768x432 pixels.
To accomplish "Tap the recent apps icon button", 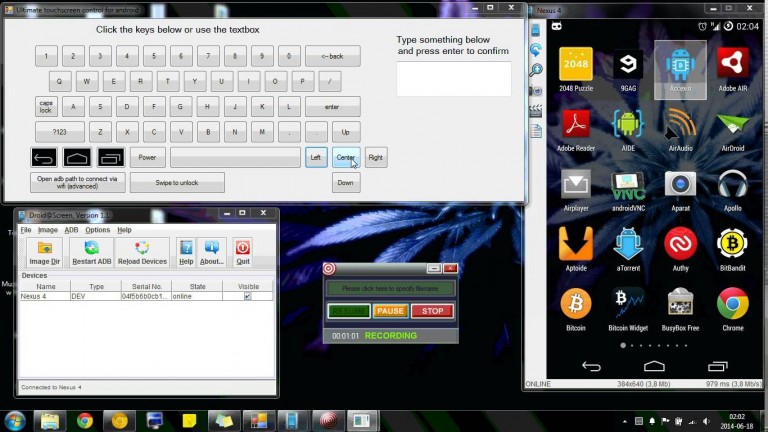I will coord(110,157).
